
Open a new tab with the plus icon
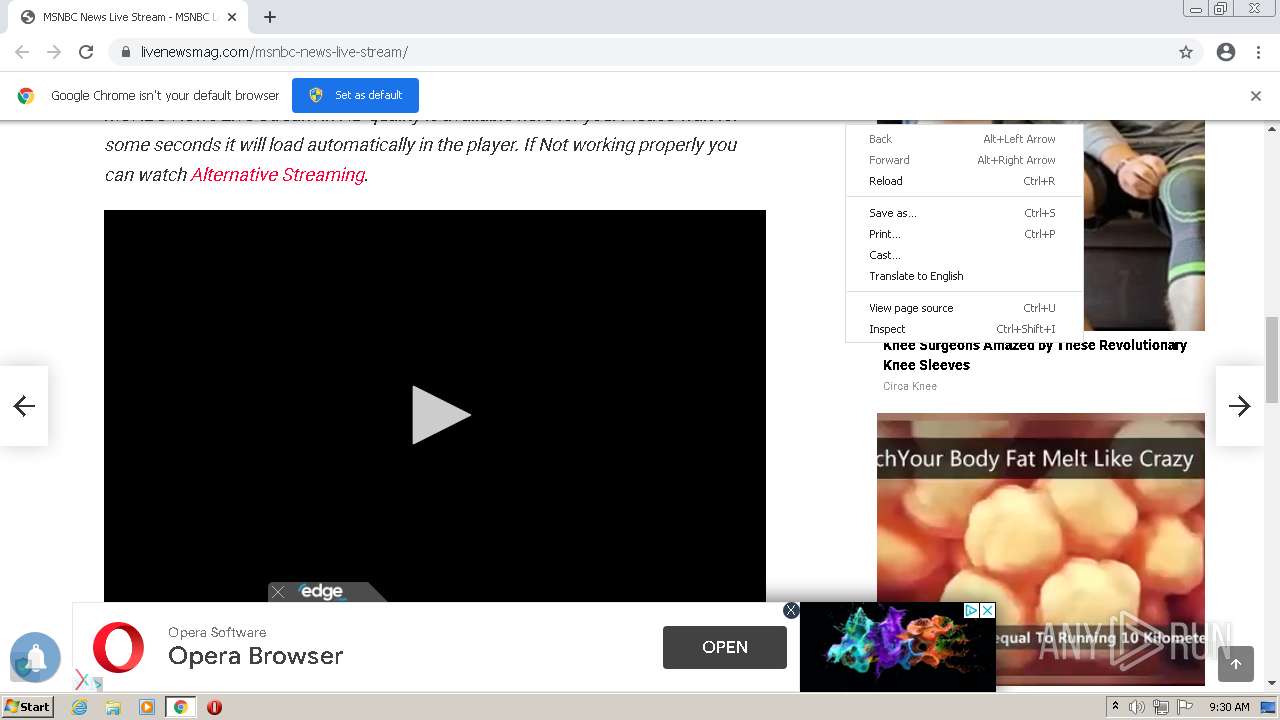click(x=270, y=17)
